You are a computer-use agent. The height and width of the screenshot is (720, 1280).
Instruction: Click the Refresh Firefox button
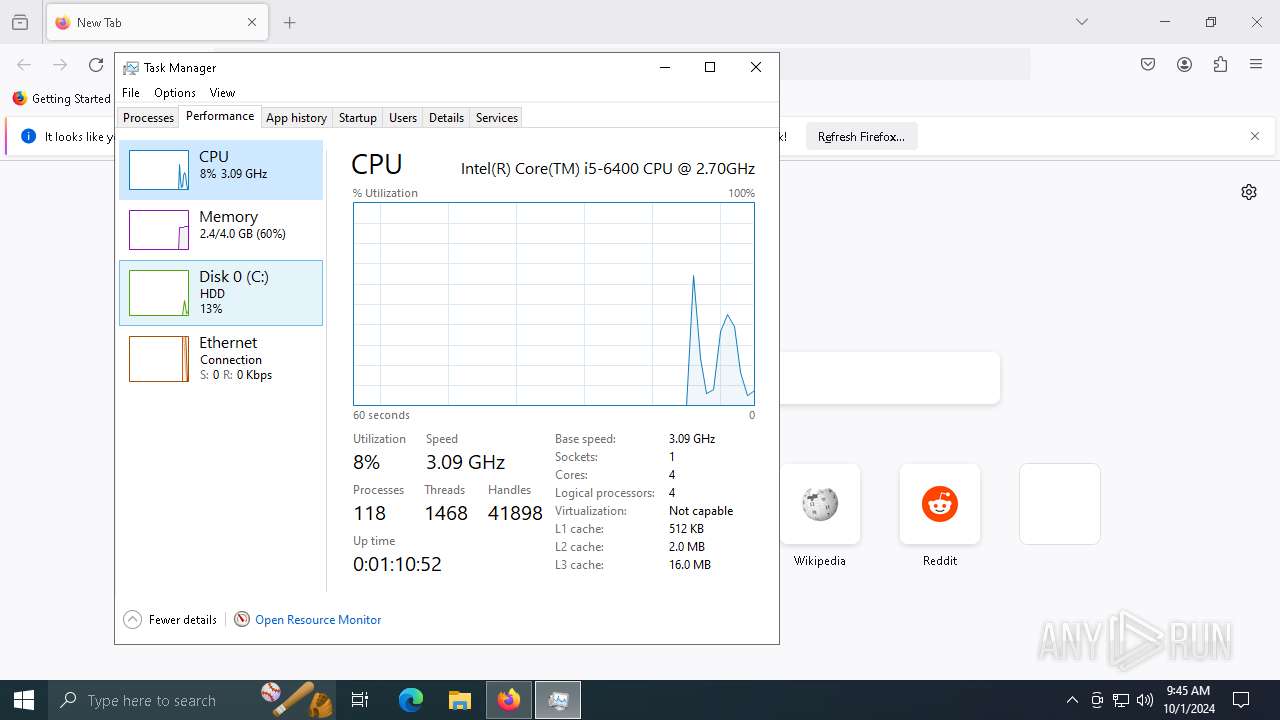coord(861,137)
